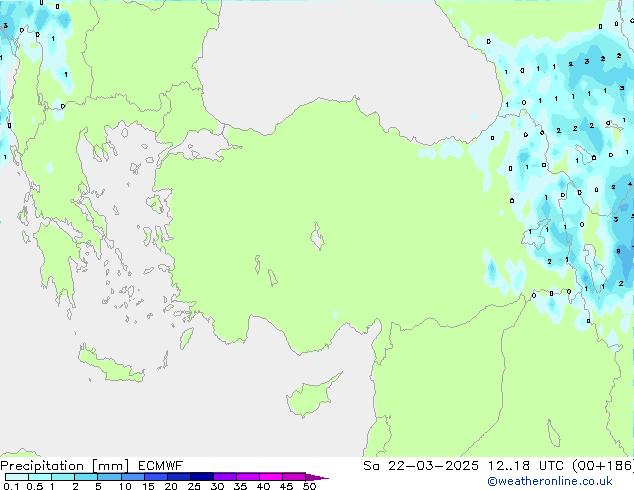Click the '50' legend value
634x490 pixels.
pyautogui.click(x=309, y=486)
